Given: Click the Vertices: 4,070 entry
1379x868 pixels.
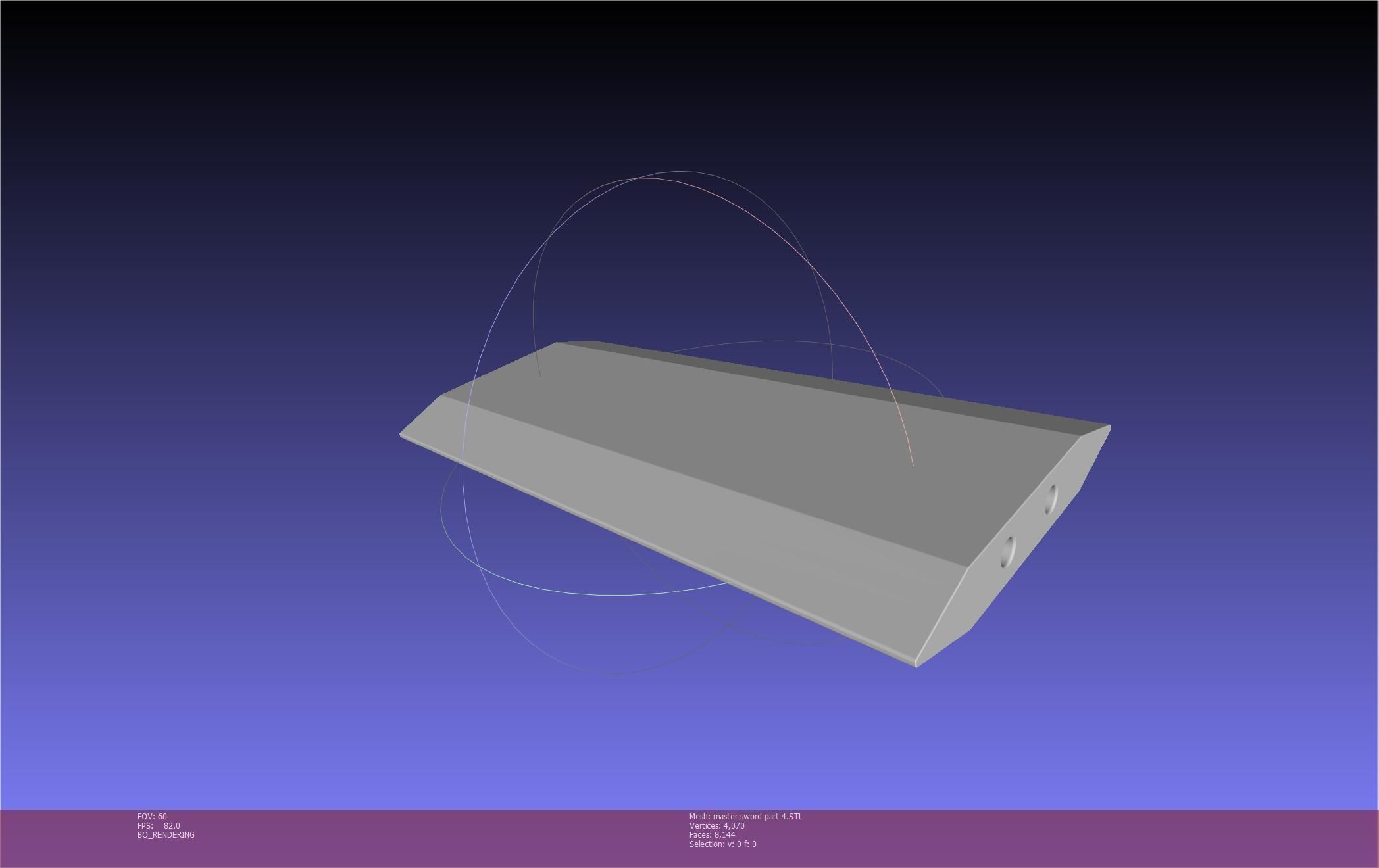Looking at the screenshot, I should [717, 825].
